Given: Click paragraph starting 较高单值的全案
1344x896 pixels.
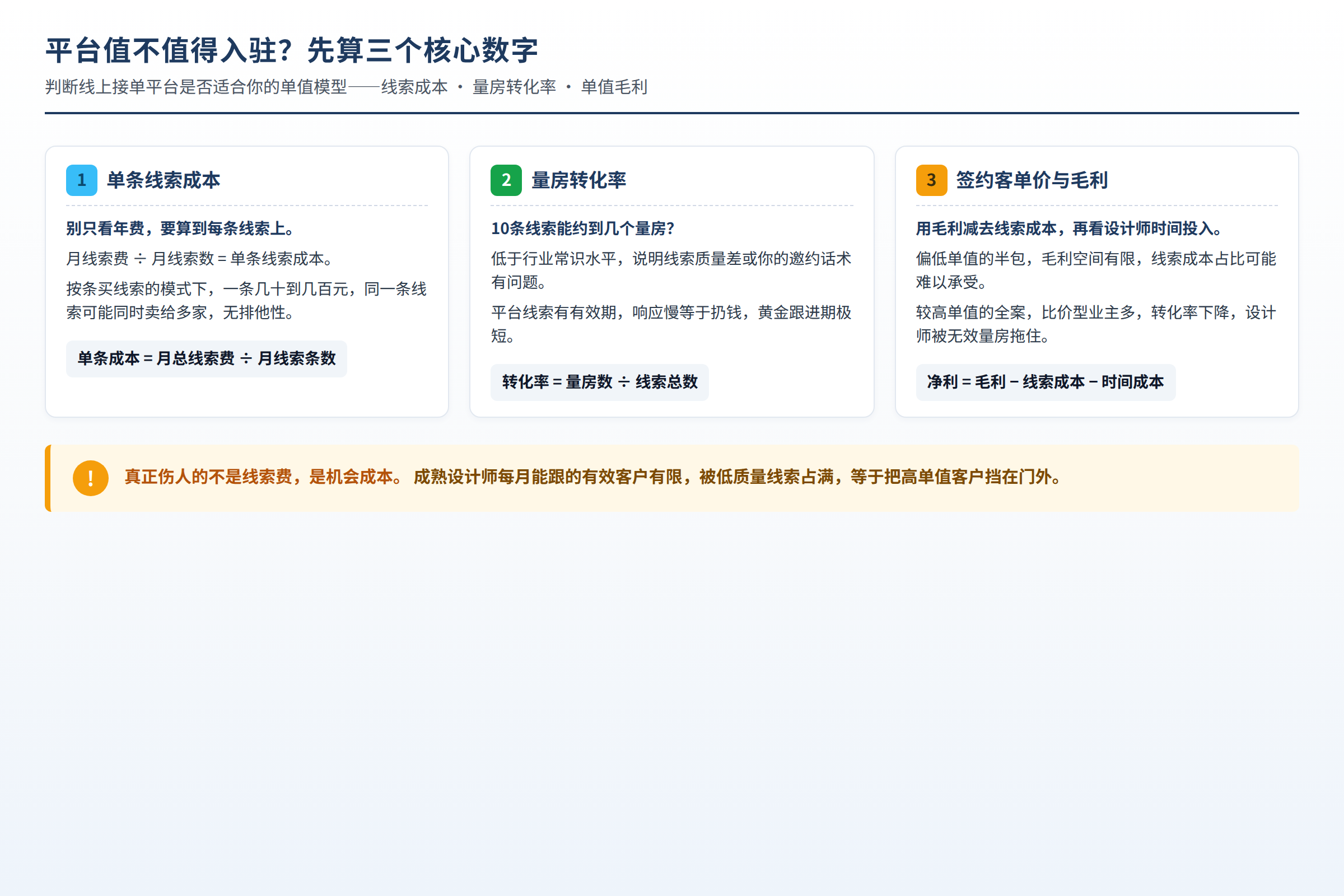Looking at the screenshot, I should (1096, 324).
